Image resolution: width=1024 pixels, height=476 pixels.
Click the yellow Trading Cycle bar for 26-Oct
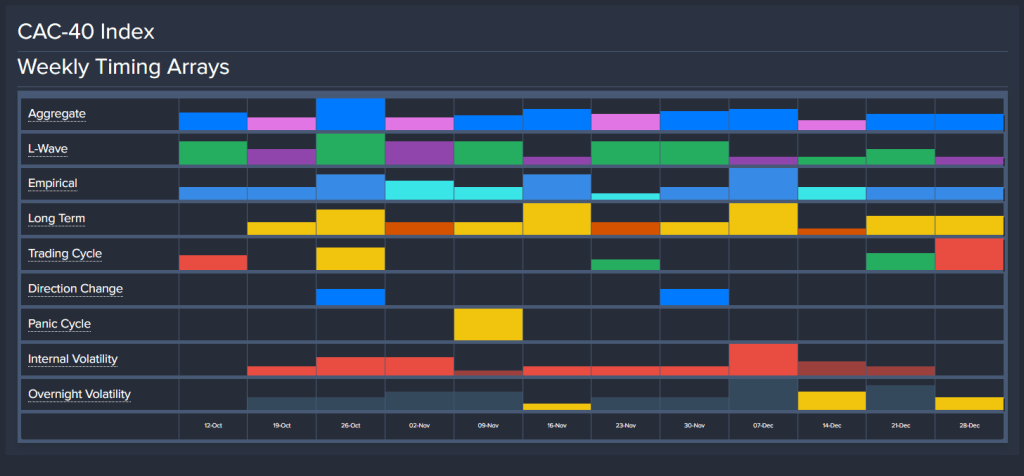tap(351, 259)
